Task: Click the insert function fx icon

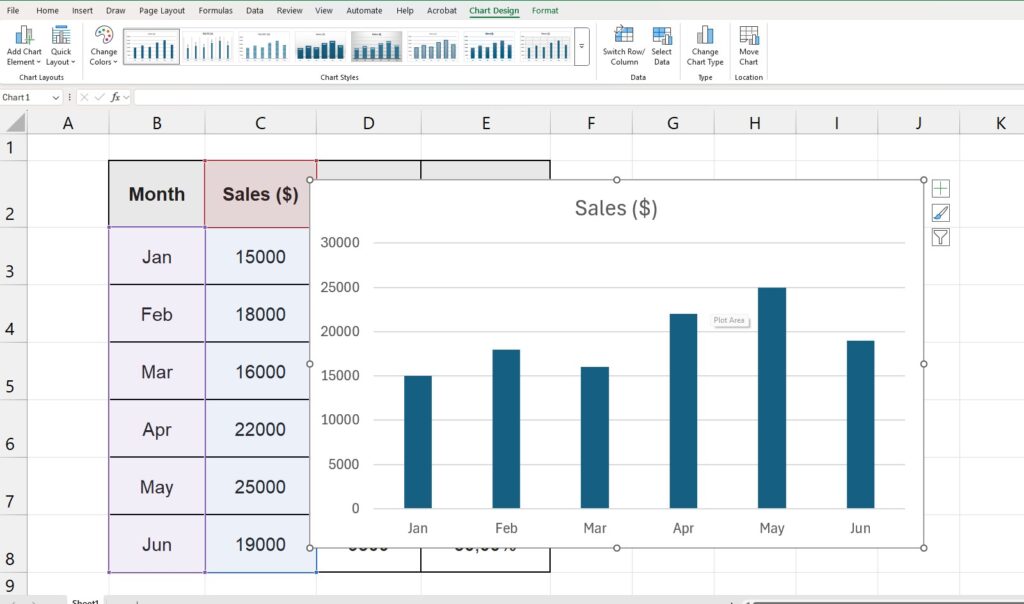Action: coord(116,97)
